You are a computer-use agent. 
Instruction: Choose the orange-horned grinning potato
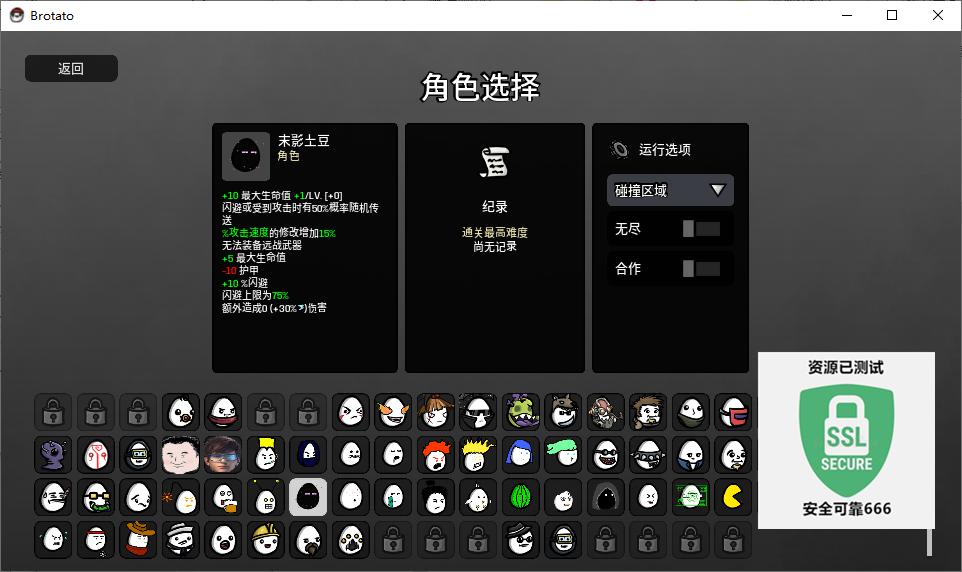point(393,412)
